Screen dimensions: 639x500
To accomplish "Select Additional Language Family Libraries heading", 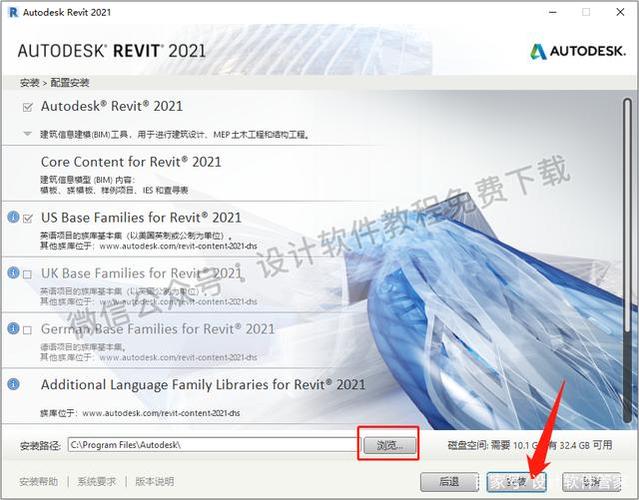I will (203, 385).
